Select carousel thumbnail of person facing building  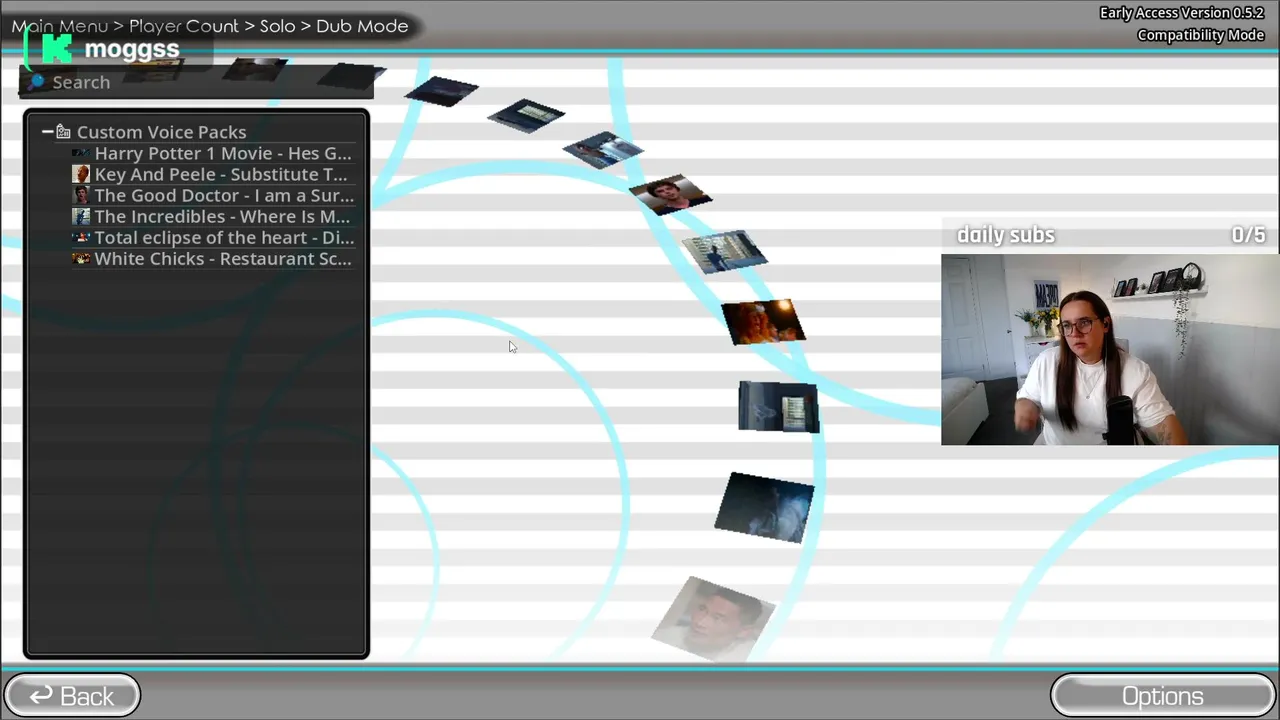(724, 251)
